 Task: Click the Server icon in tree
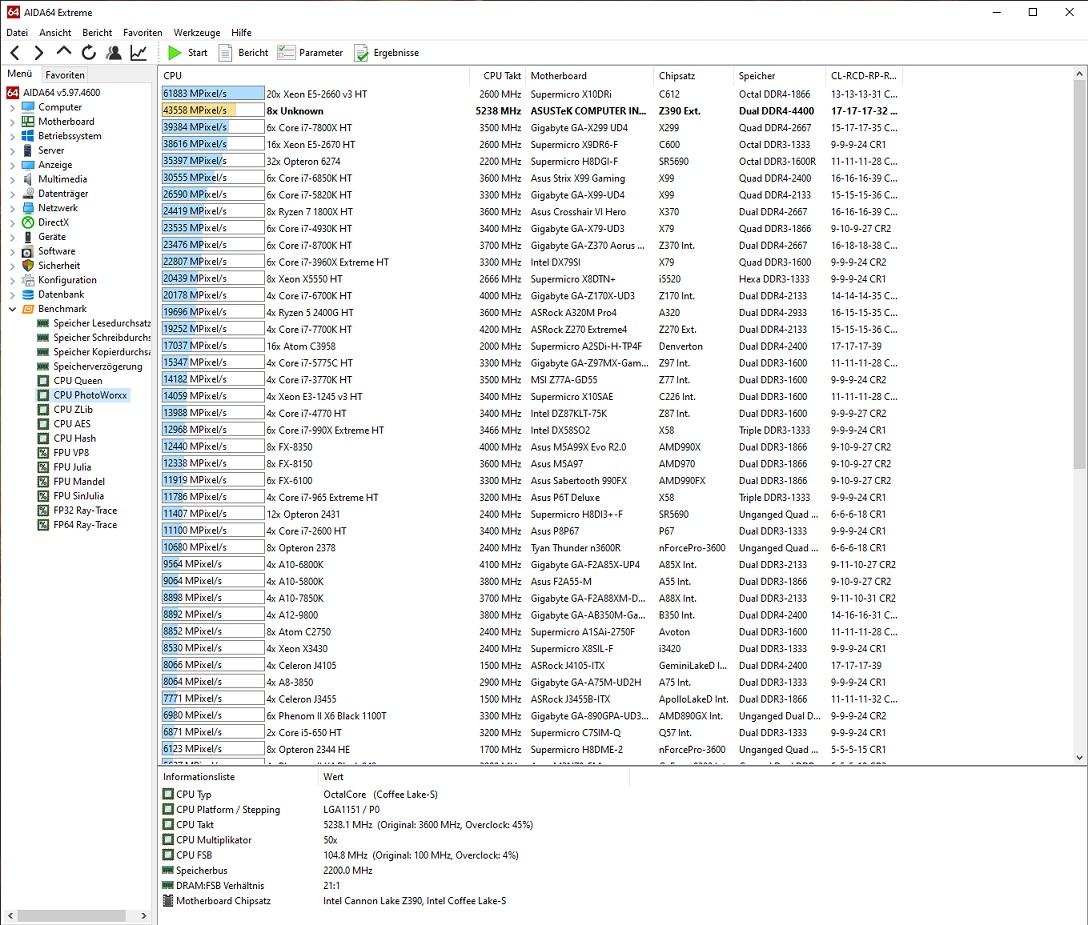(x=28, y=150)
